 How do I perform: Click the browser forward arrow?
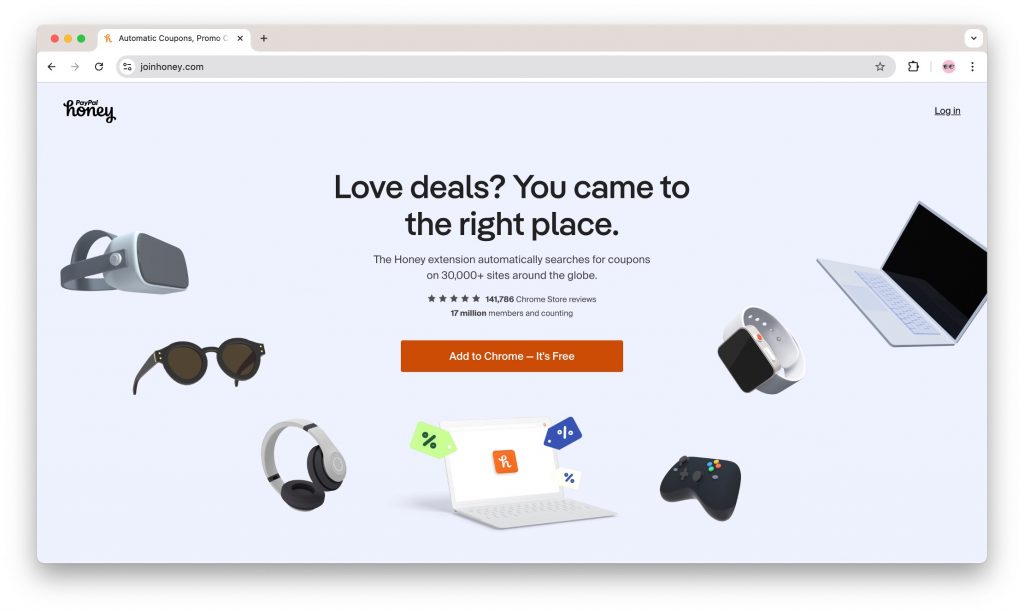coord(75,67)
